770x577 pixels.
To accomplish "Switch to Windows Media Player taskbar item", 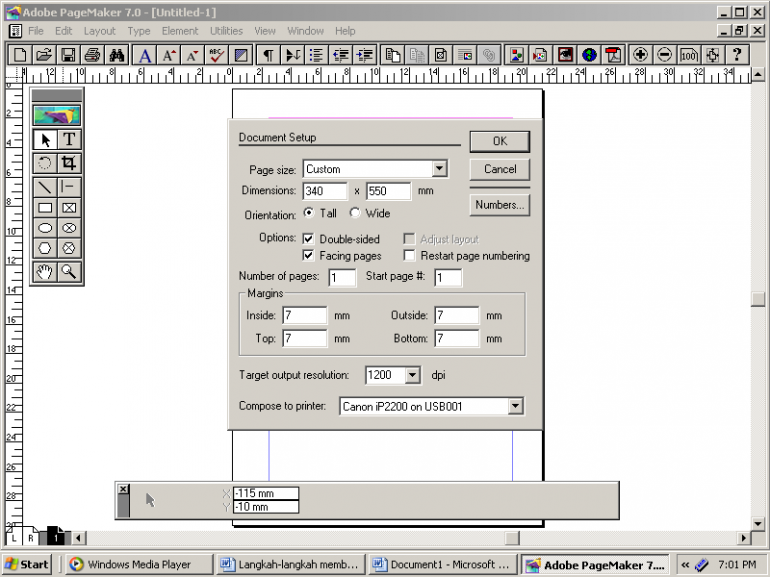I will [138, 564].
